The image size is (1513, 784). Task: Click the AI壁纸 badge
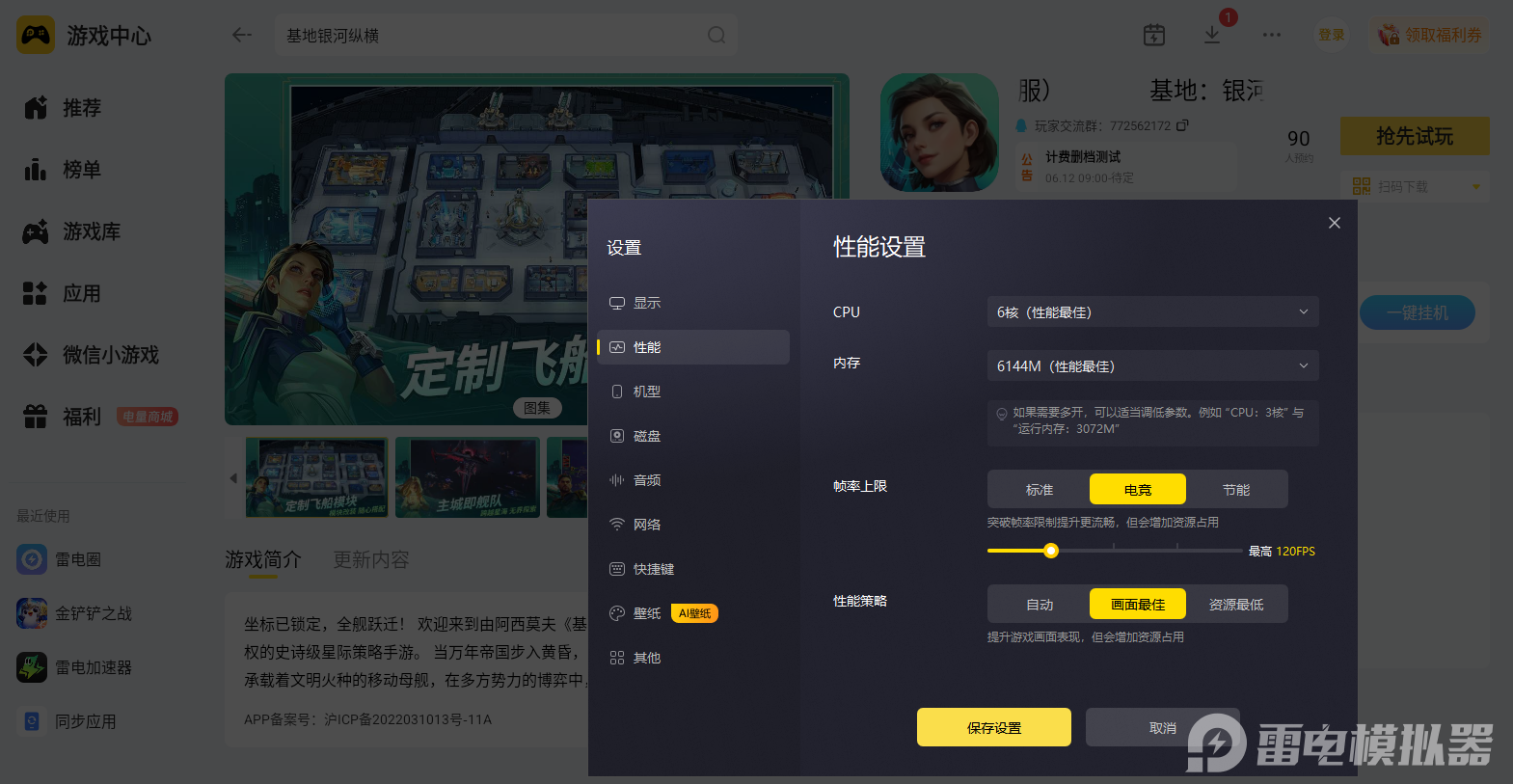tap(694, 613)
